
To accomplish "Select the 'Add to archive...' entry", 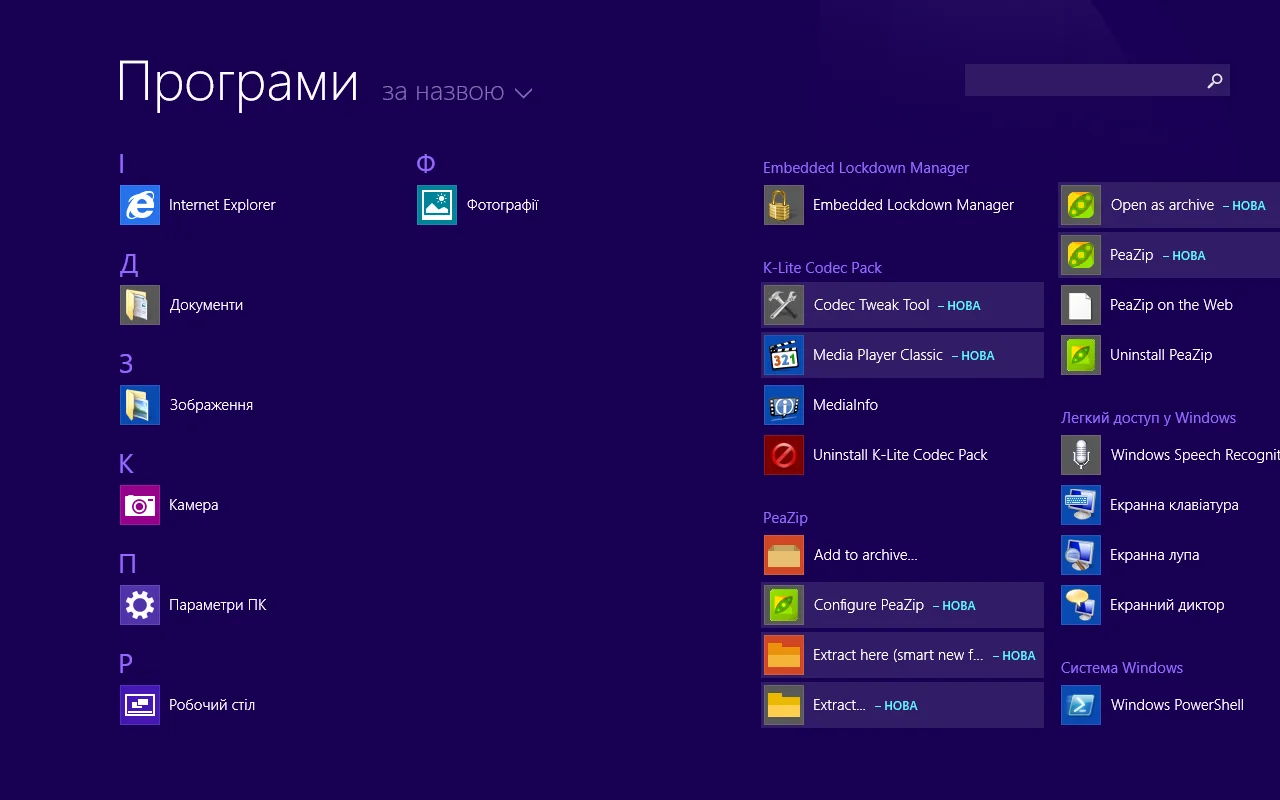I will pos(865,555).
